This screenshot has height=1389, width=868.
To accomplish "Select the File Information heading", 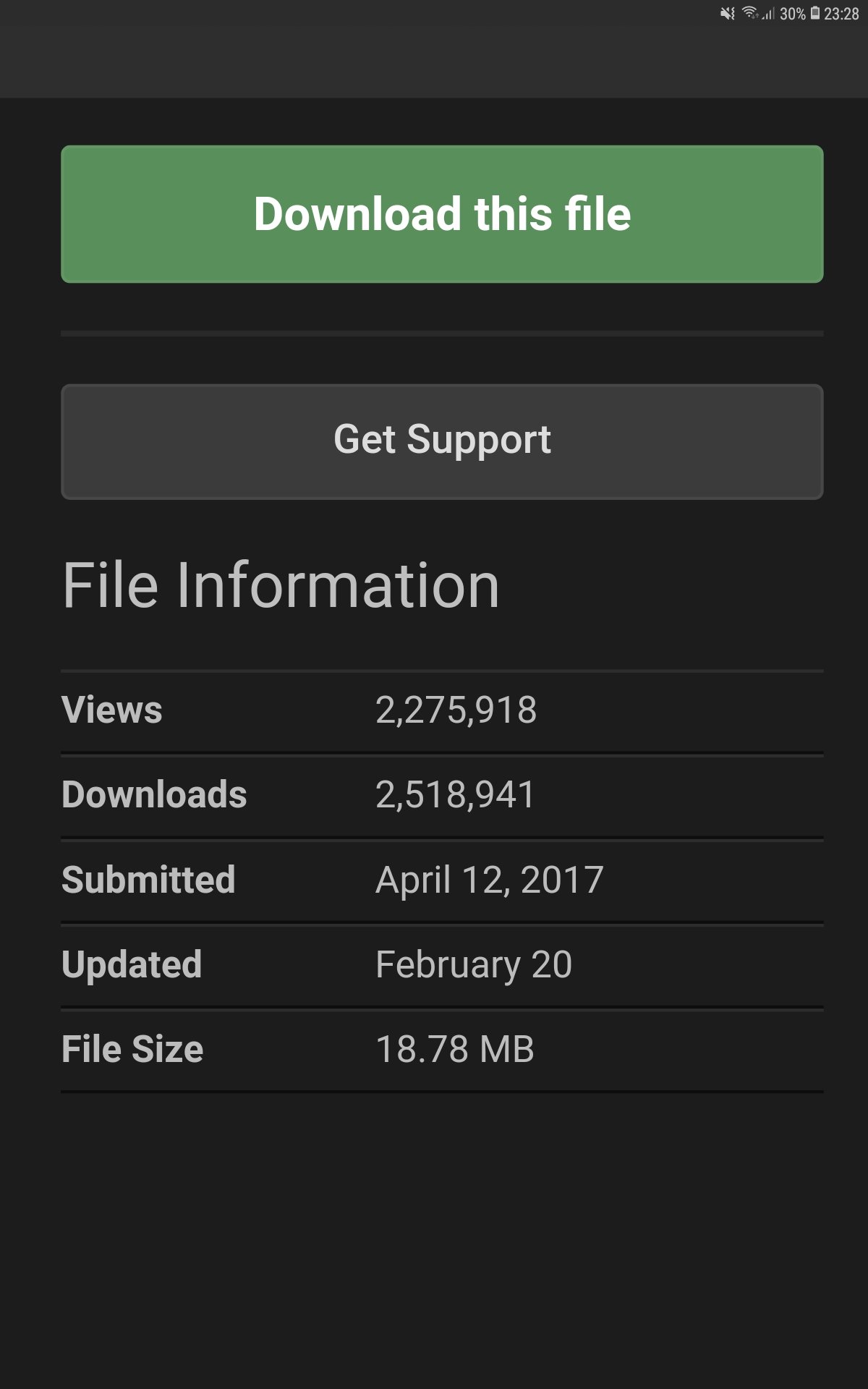I will 281,585.
